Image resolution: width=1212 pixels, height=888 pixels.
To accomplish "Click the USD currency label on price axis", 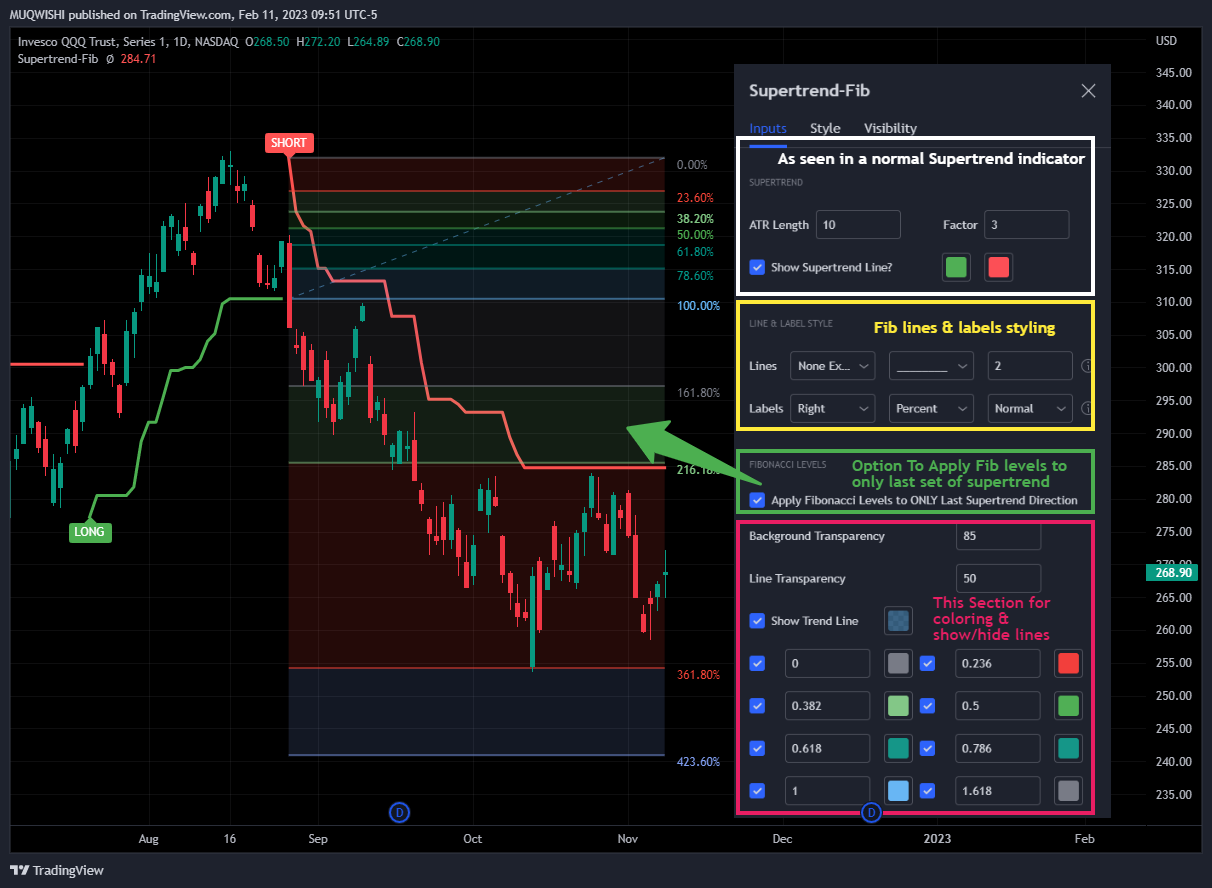I will (1166, 41).
